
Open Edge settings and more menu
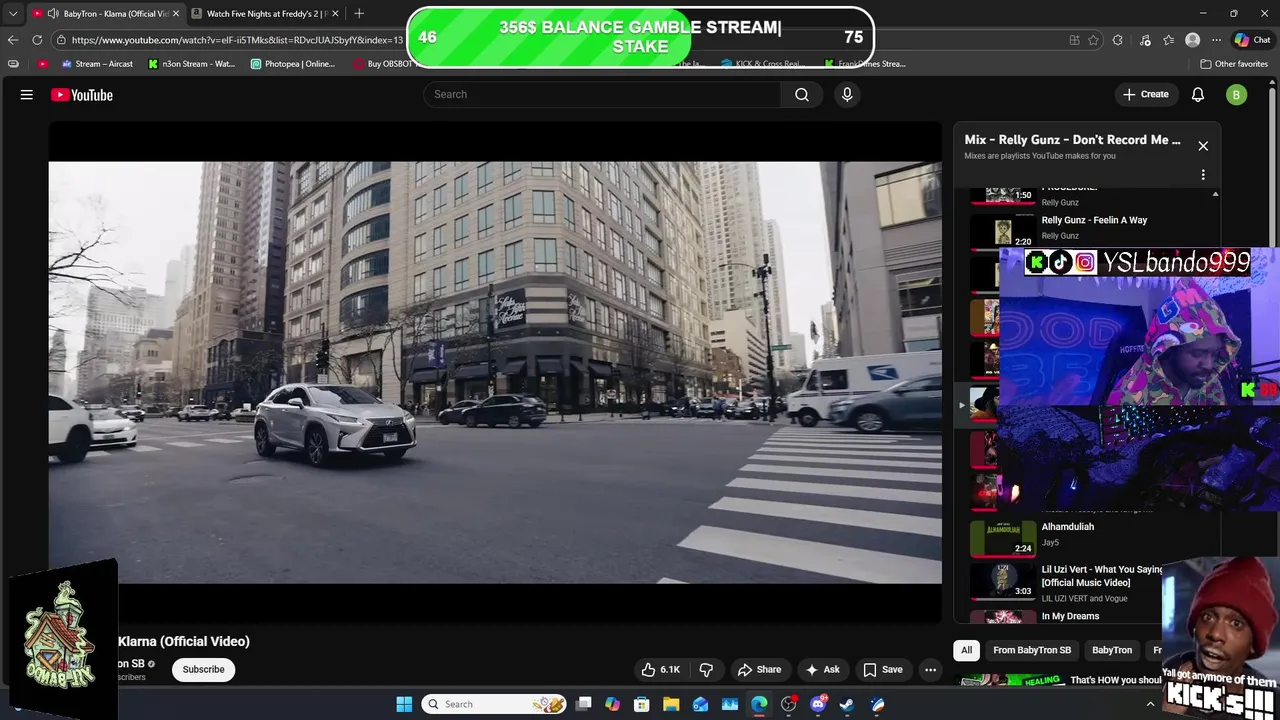click(x=1216, y=40)
